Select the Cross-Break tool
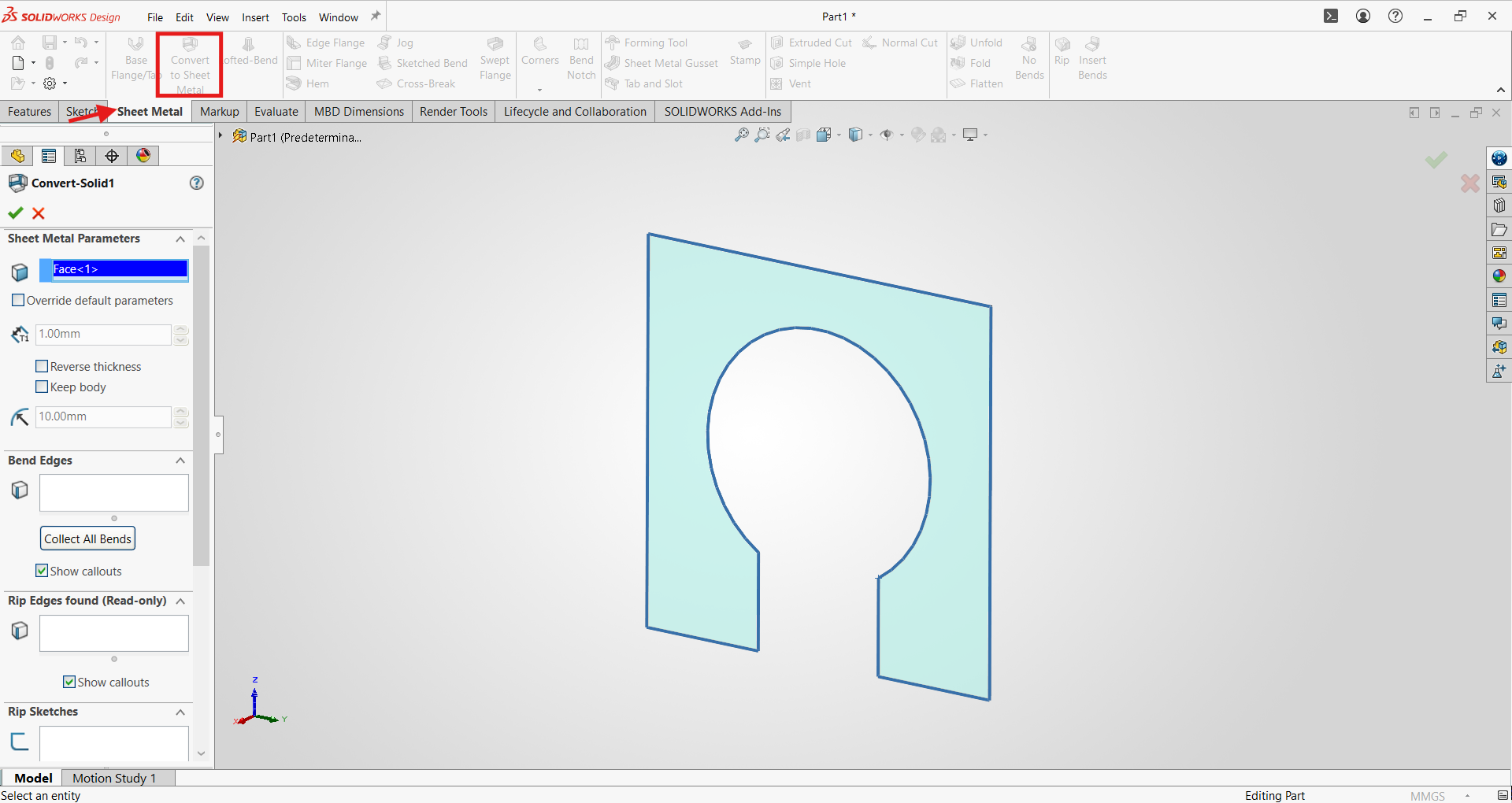Viewport: 1512px width, 803px height. pyautogui.click(x=417, y=83)
